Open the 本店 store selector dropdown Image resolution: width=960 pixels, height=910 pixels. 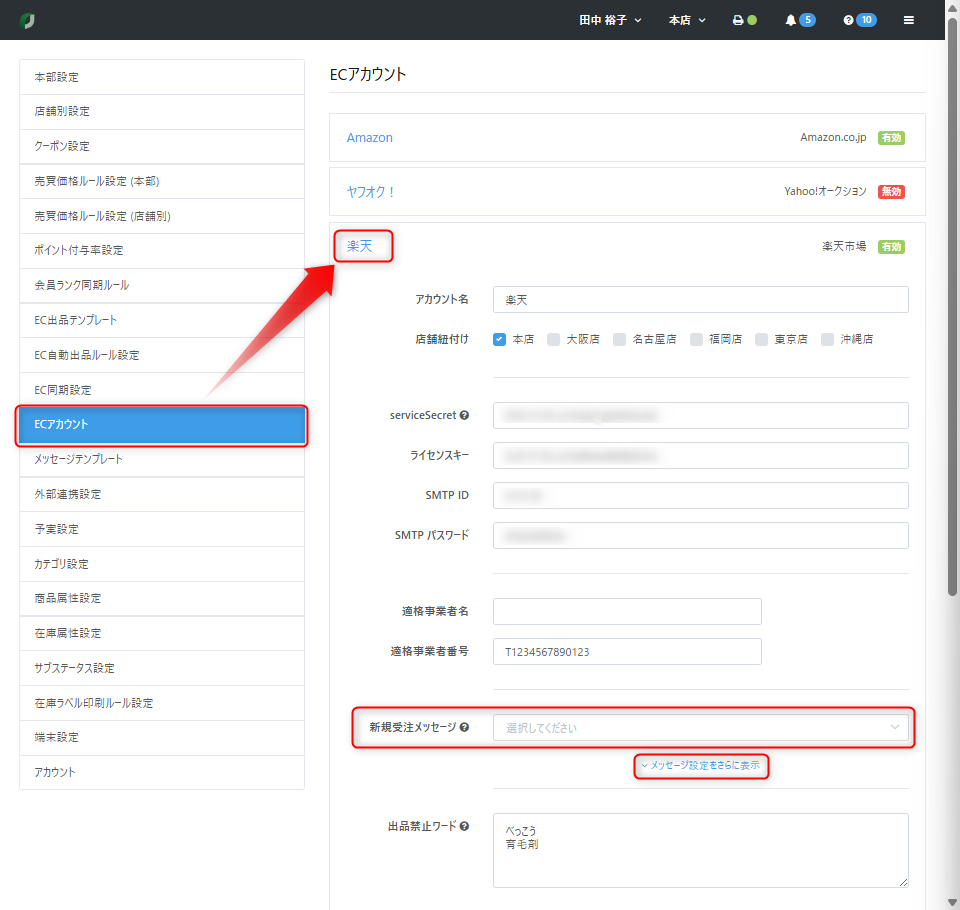pyautogui.click(x=687, y=20)
